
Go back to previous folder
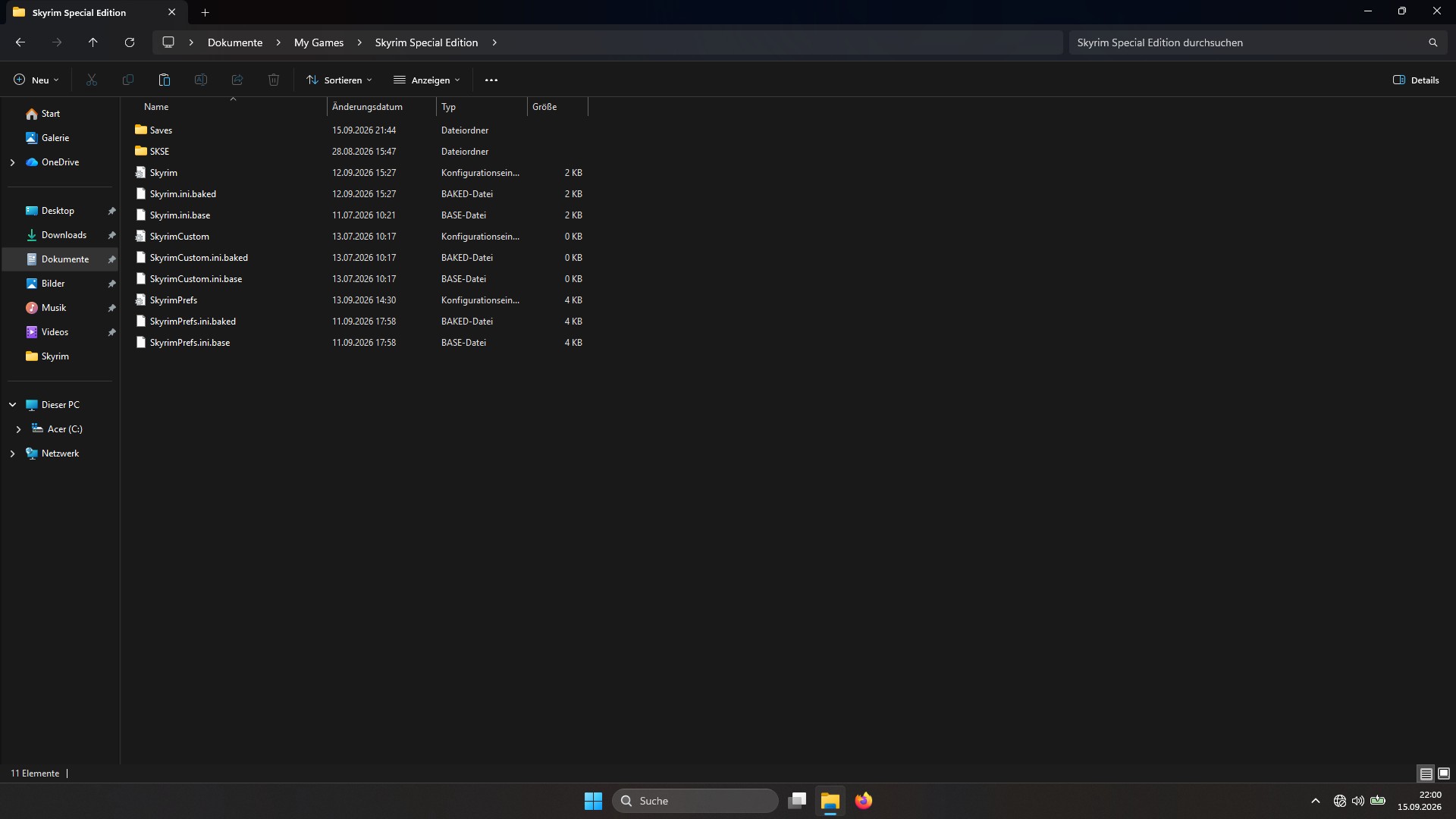[20, 42]
